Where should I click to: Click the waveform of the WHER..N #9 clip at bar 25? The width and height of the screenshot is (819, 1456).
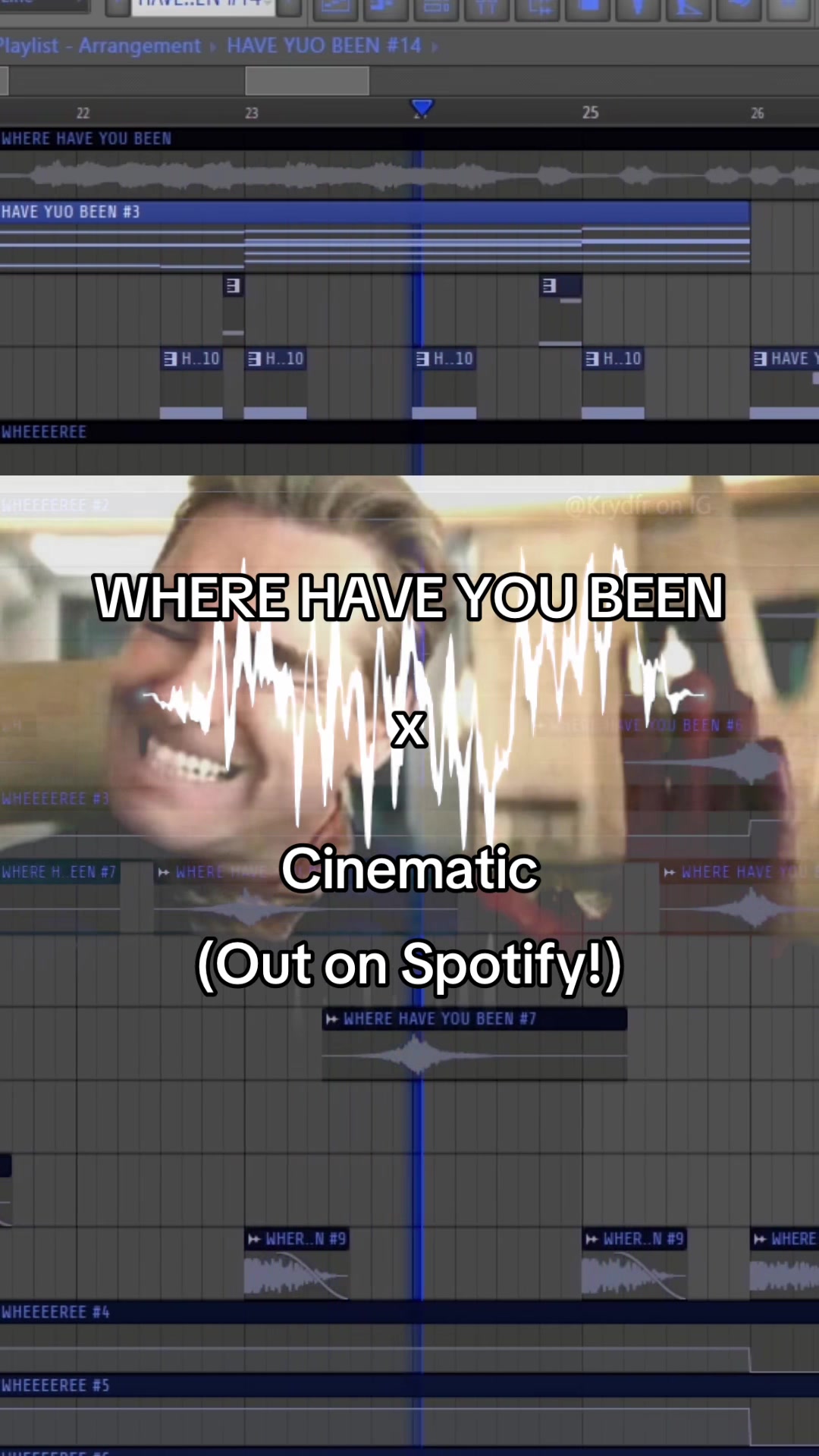coord(634,1275)
